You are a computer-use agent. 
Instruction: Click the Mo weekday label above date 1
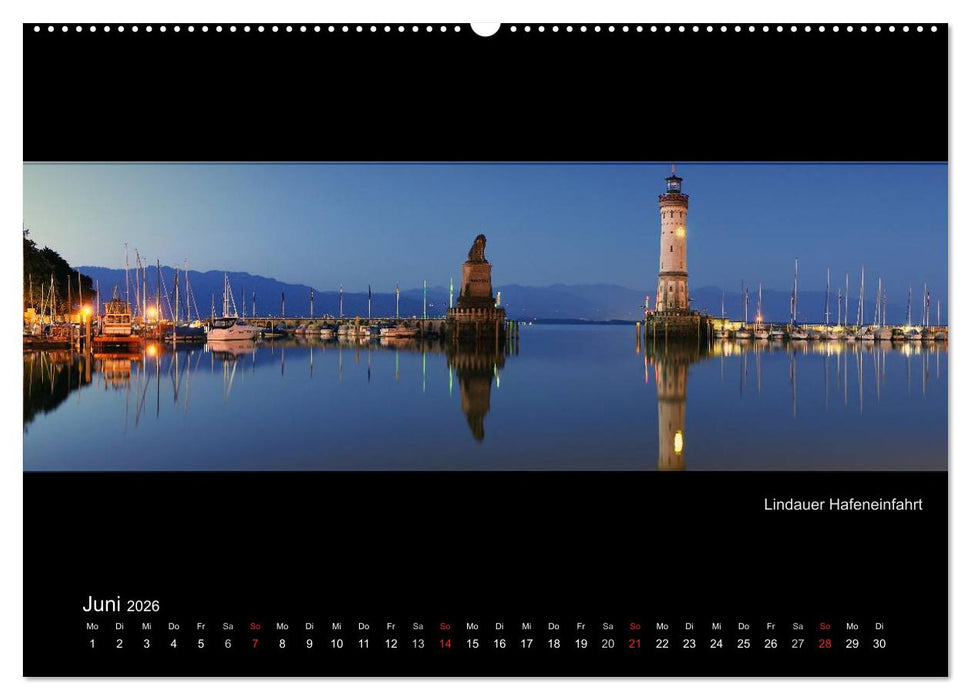[91, 627]
